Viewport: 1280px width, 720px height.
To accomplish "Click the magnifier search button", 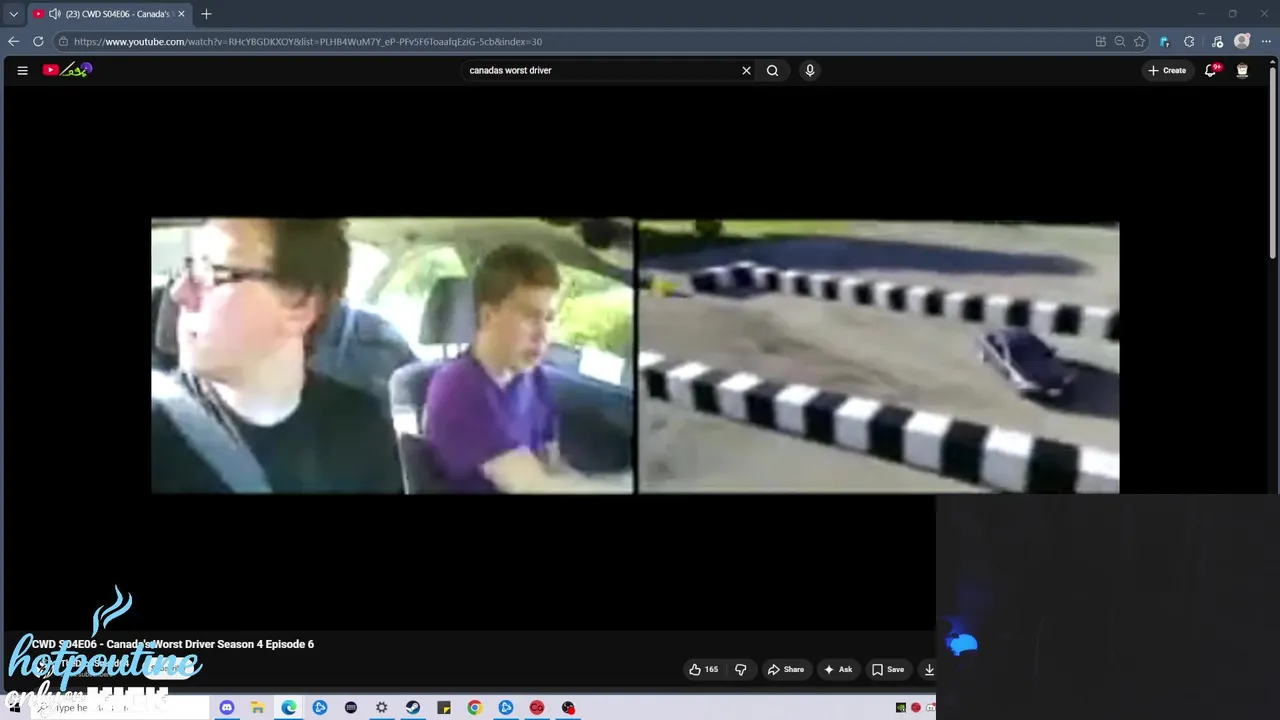I will pyautogui.click(x=772, y=70).
